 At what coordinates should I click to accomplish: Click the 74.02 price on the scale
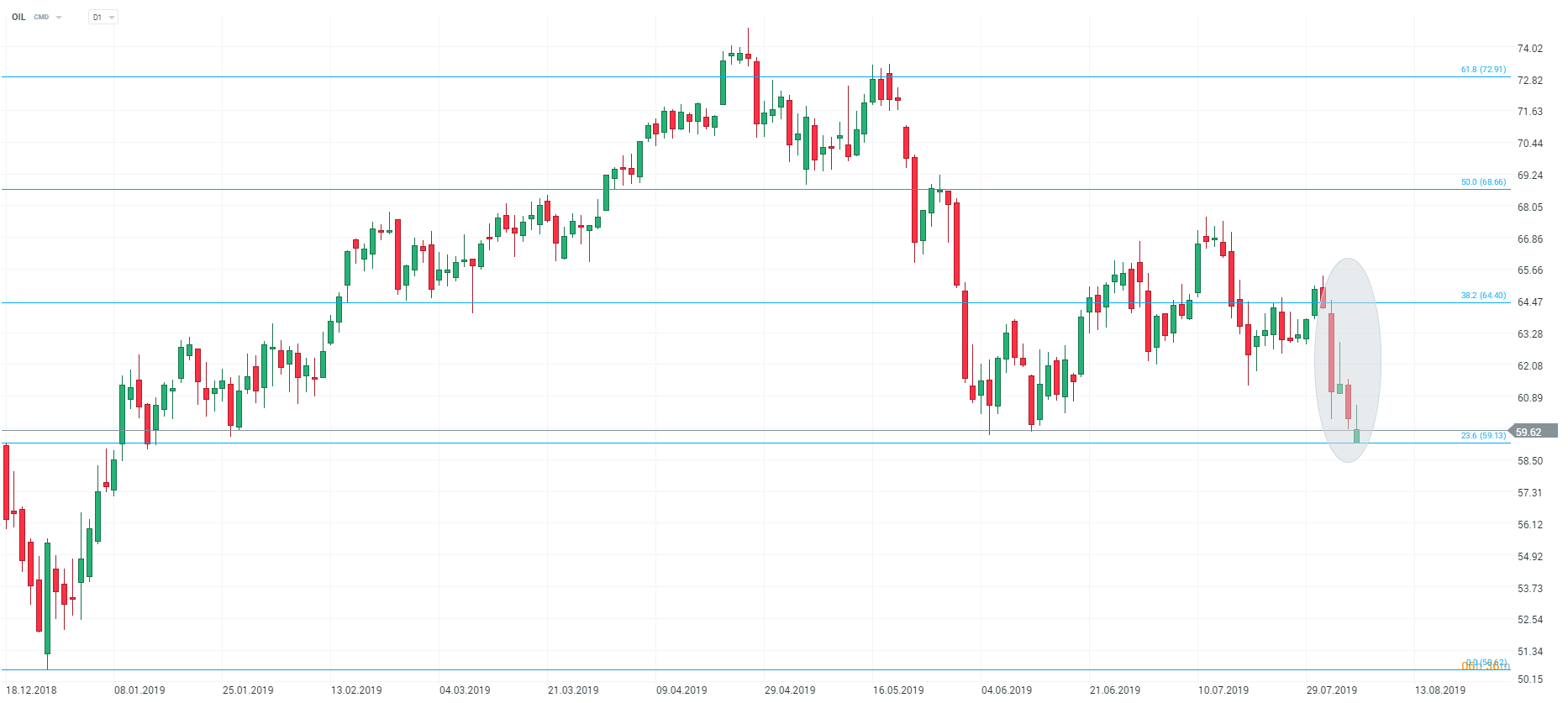1529,49
